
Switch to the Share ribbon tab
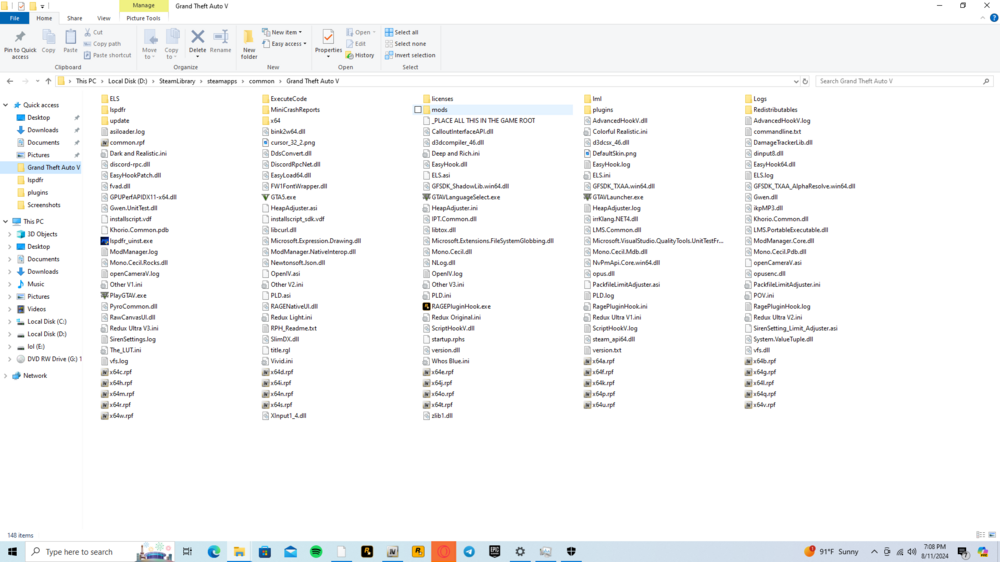click(75, 18)
